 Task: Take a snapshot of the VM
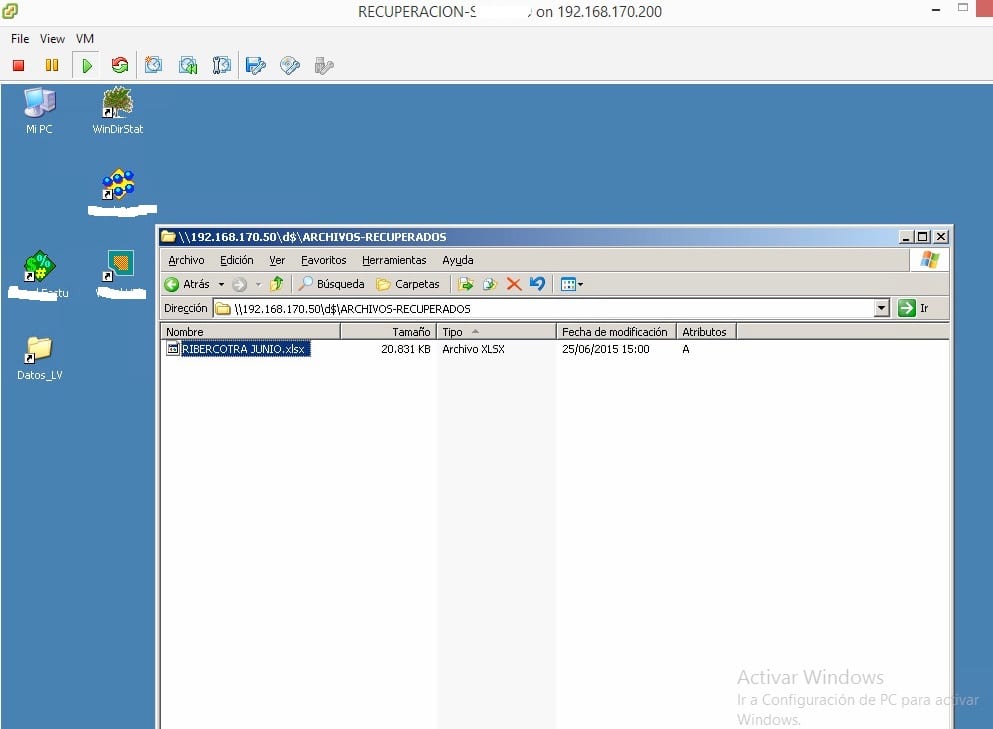[x=153, y=66]
